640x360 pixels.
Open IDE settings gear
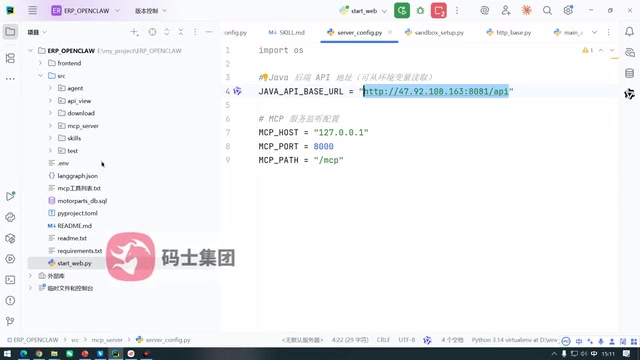click(568, 11)
